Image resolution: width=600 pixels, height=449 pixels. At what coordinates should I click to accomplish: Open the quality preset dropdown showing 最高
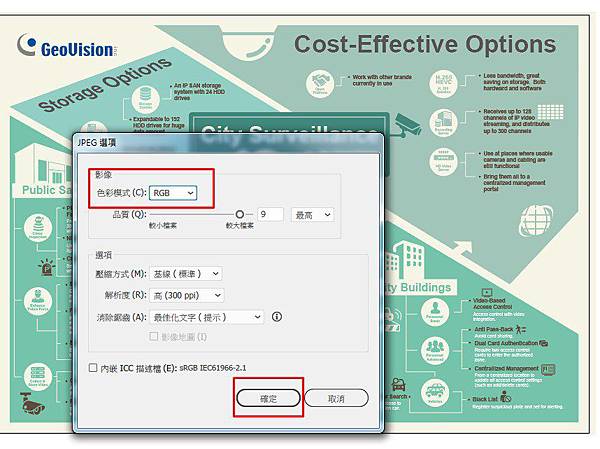312,215
